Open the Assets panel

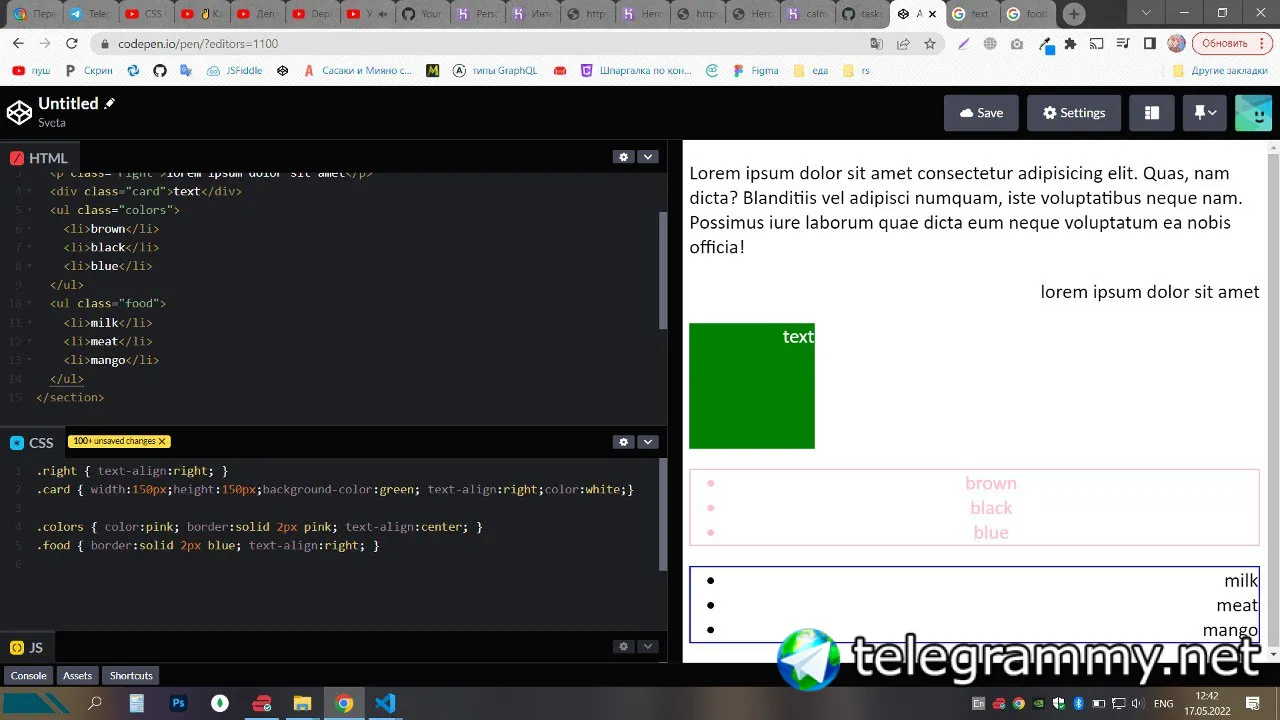click(78, 676)
